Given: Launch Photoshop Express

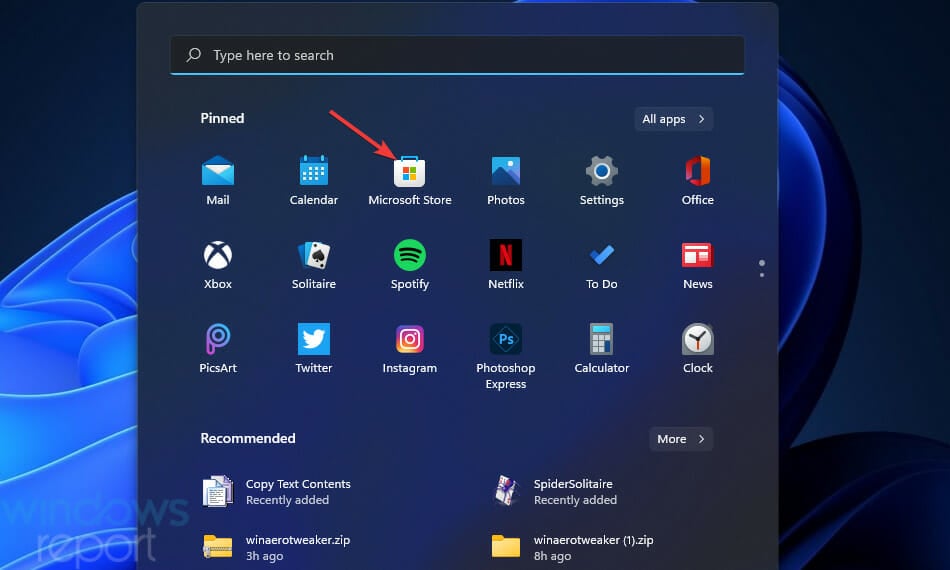Looking at the screenshot, I should (505, 356).
